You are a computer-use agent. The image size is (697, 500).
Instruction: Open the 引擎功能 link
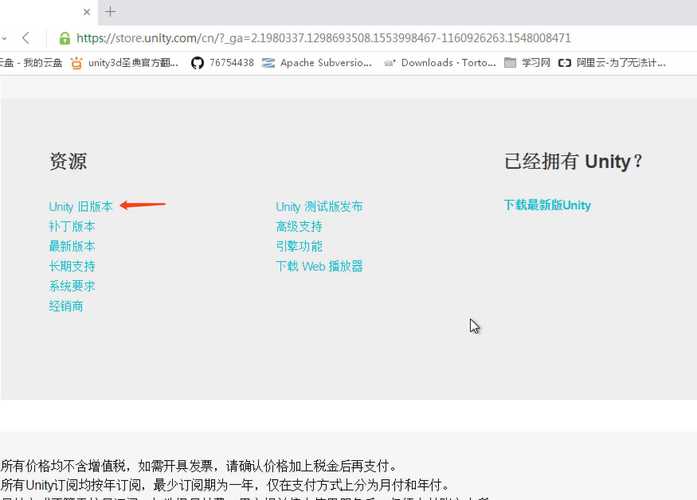click(x=299, y=246)
